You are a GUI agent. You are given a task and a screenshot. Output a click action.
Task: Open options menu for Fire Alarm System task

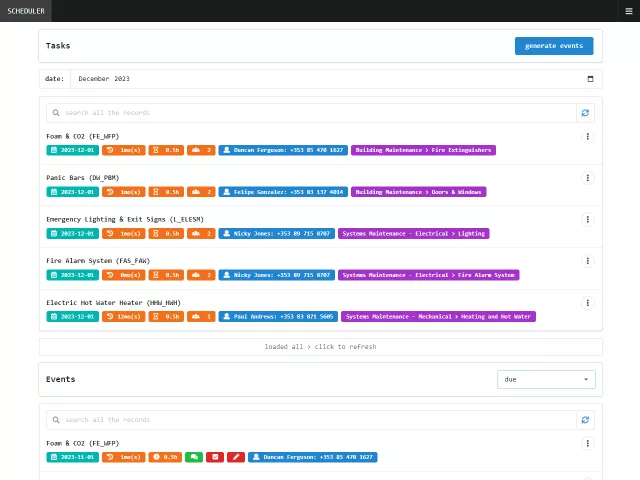pos(588,261)
